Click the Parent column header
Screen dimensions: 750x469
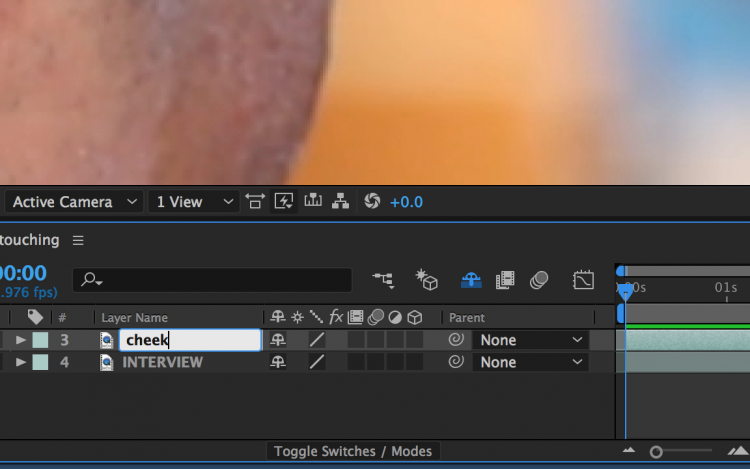[466, 317]
